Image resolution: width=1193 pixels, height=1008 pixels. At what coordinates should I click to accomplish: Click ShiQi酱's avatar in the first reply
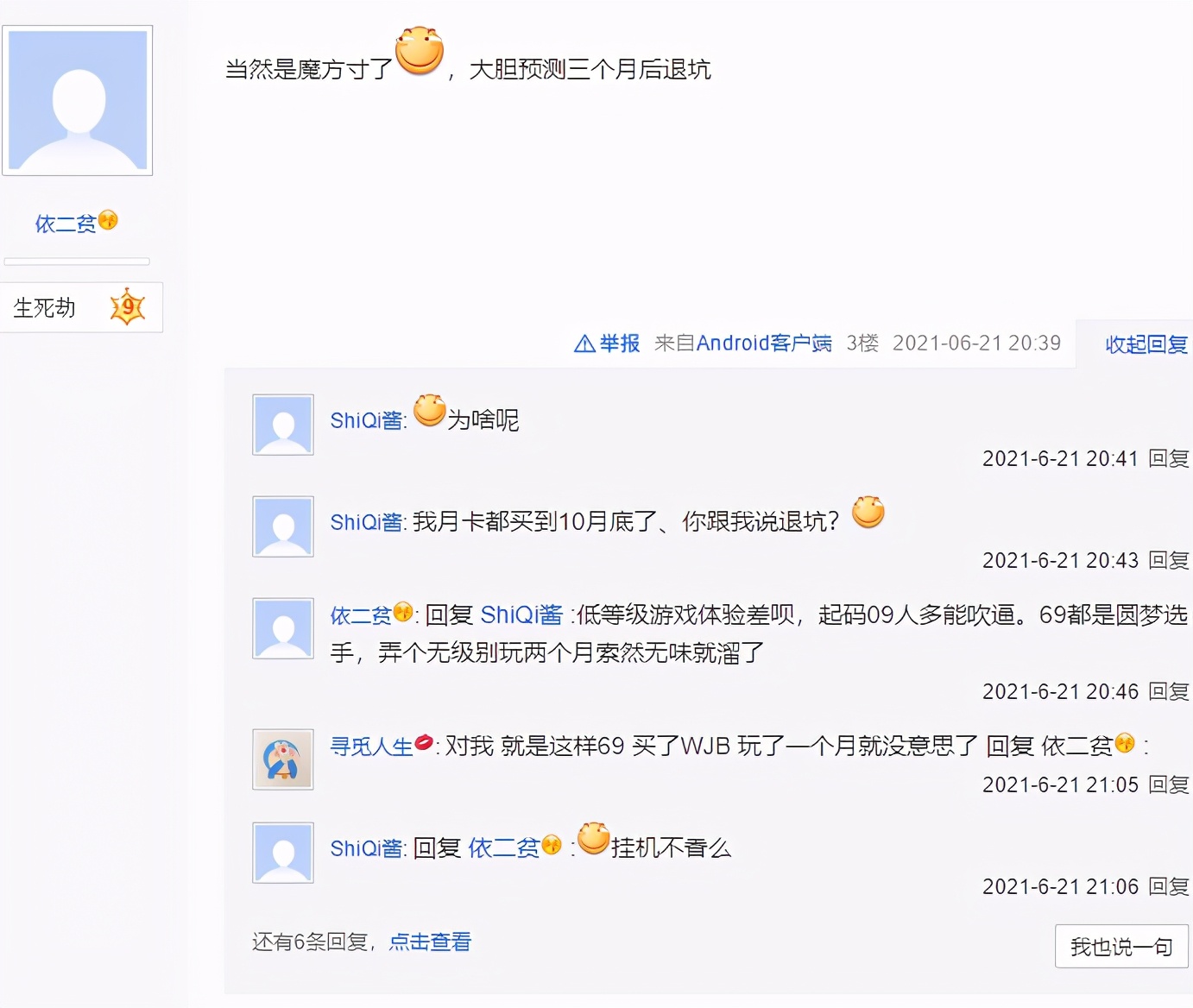(x=282, y=424)
